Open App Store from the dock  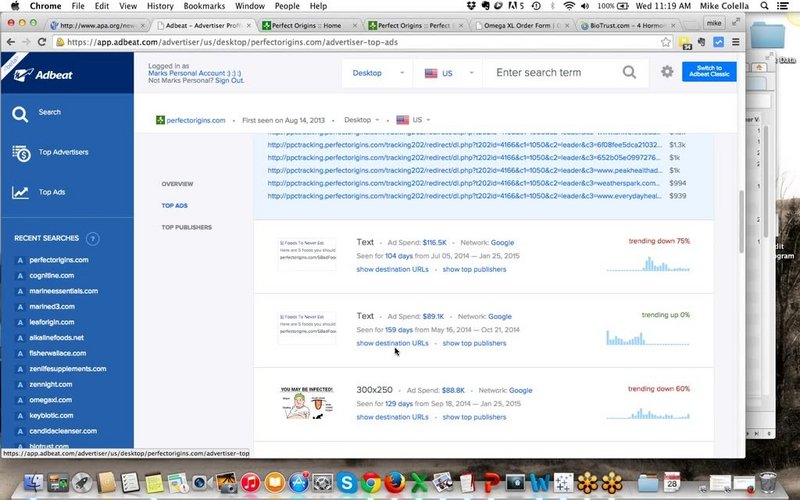[299, 482]
